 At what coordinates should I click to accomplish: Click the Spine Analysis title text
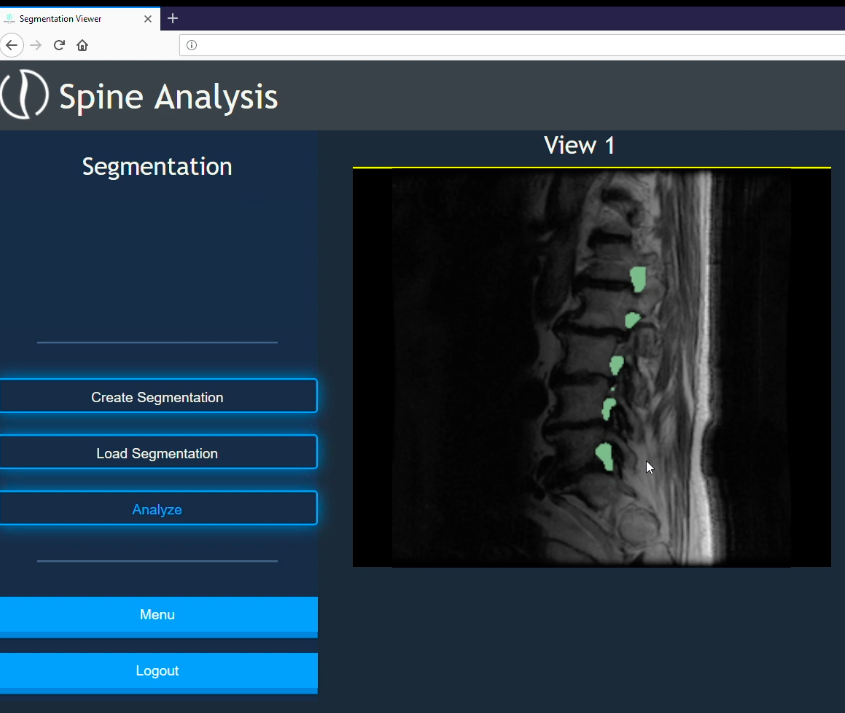click(x=168, y=98)
